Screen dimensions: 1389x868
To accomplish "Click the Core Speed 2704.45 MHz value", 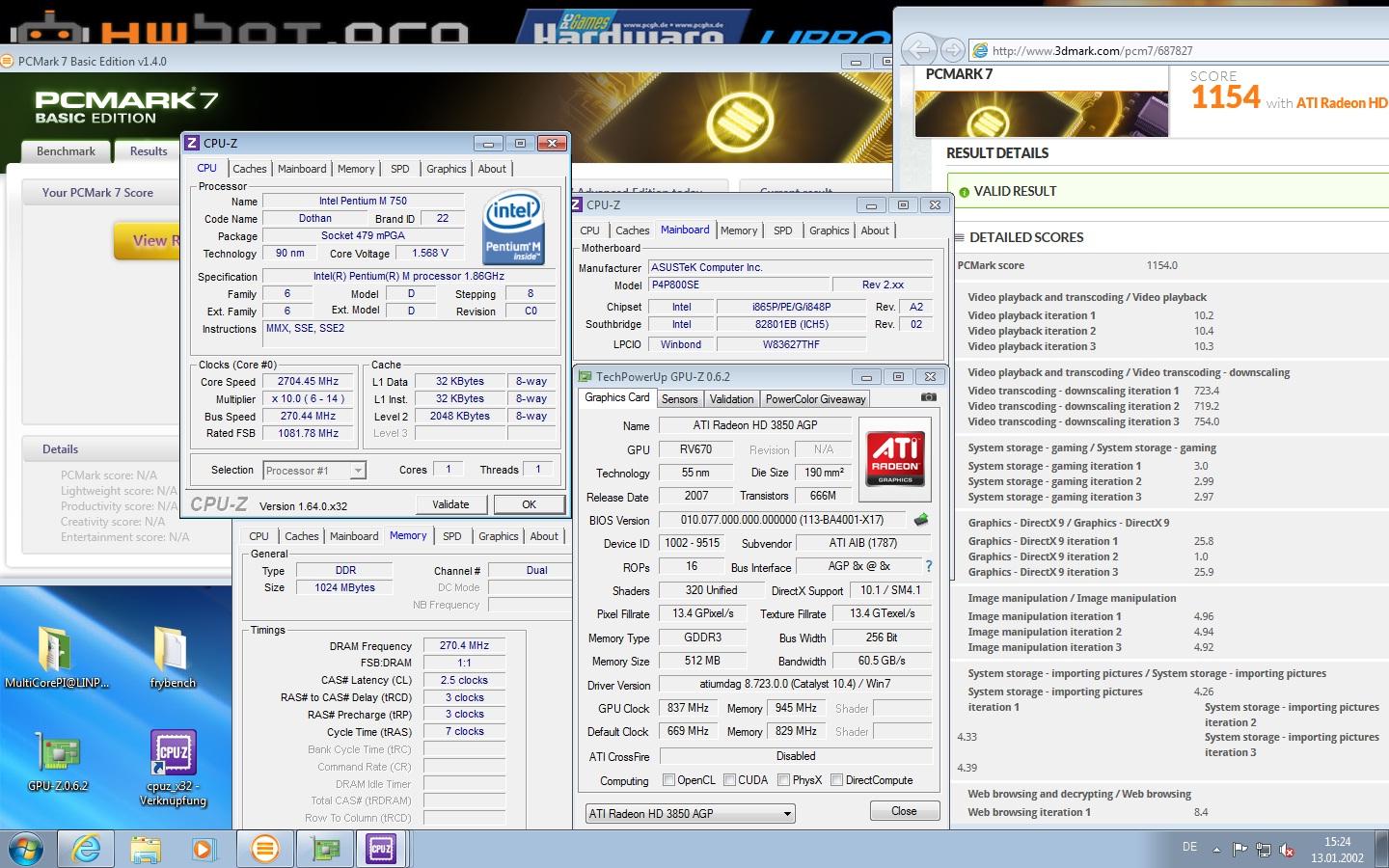I will tap(308, 381).
